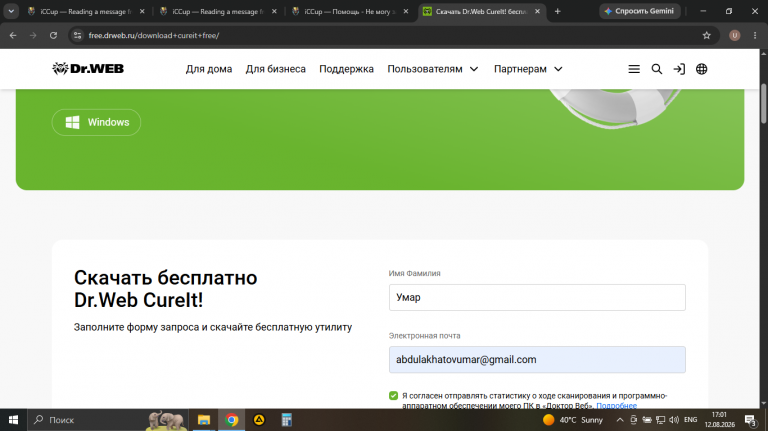The image size is (768, 431).
Task: Open Chrome three-dot menu
Action: 755,35
